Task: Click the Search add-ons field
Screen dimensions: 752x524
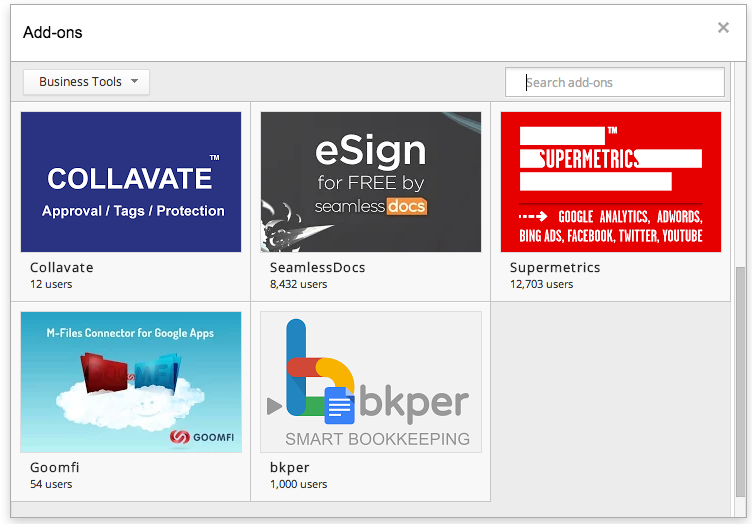Action: (614, 82)
